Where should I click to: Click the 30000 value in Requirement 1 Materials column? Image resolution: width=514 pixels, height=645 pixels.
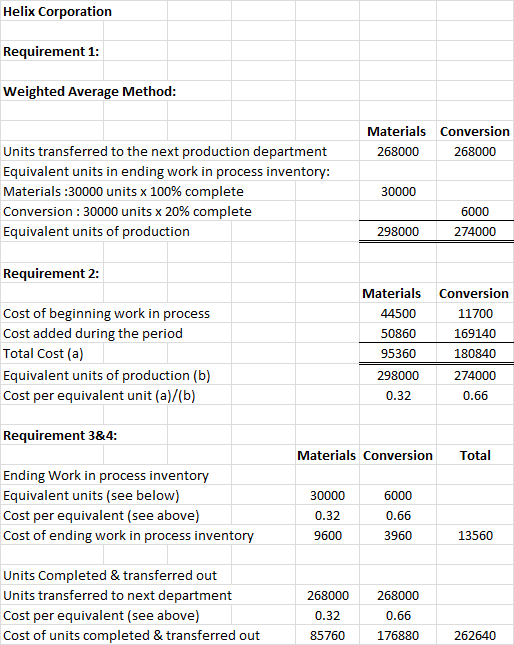click(398, 192)
